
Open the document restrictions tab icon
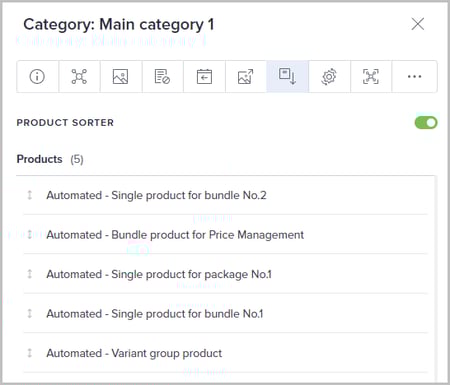pyautogui.click(x=162, y=76)
